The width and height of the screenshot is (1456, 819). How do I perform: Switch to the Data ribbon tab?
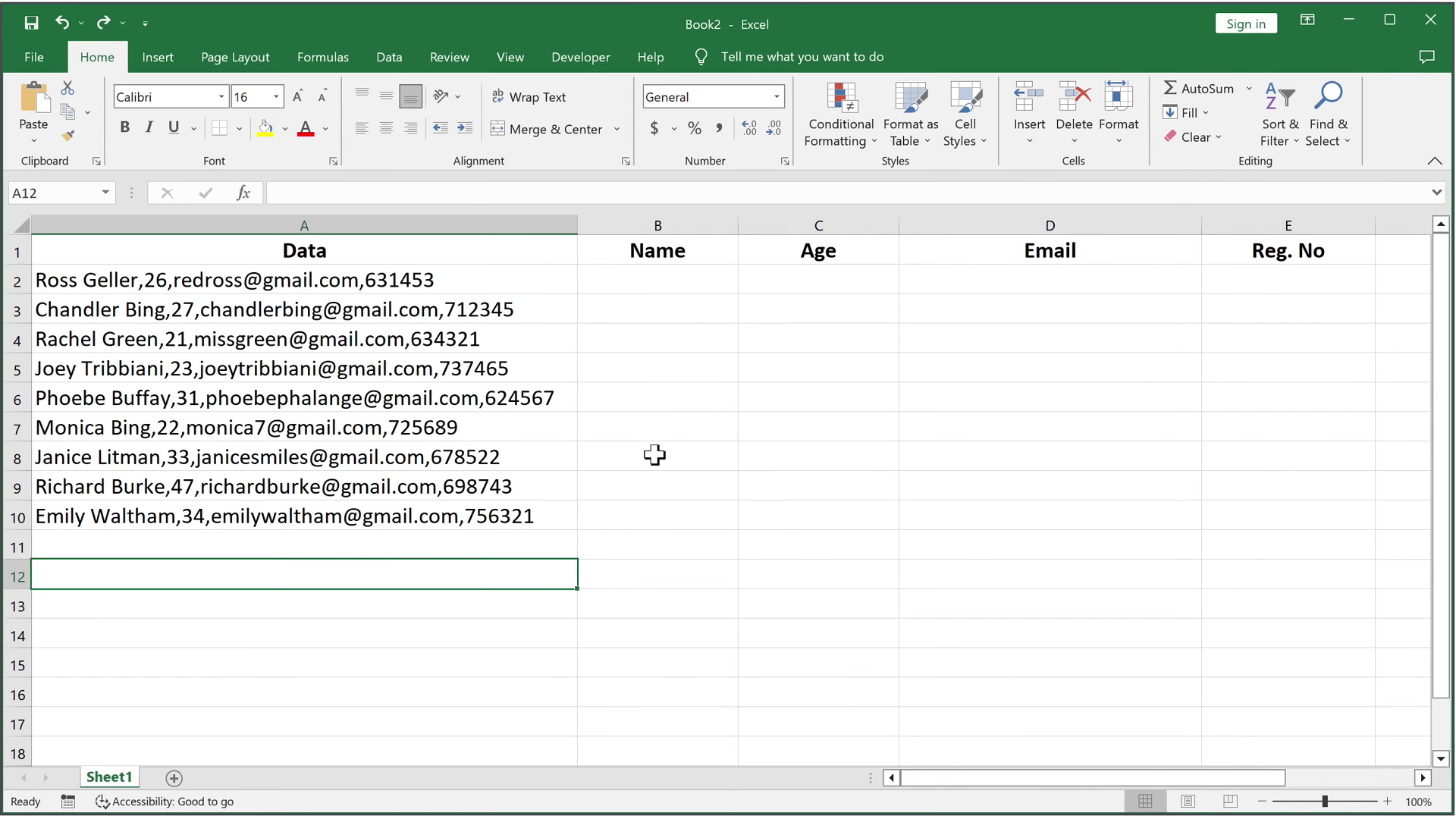[389, 57]
